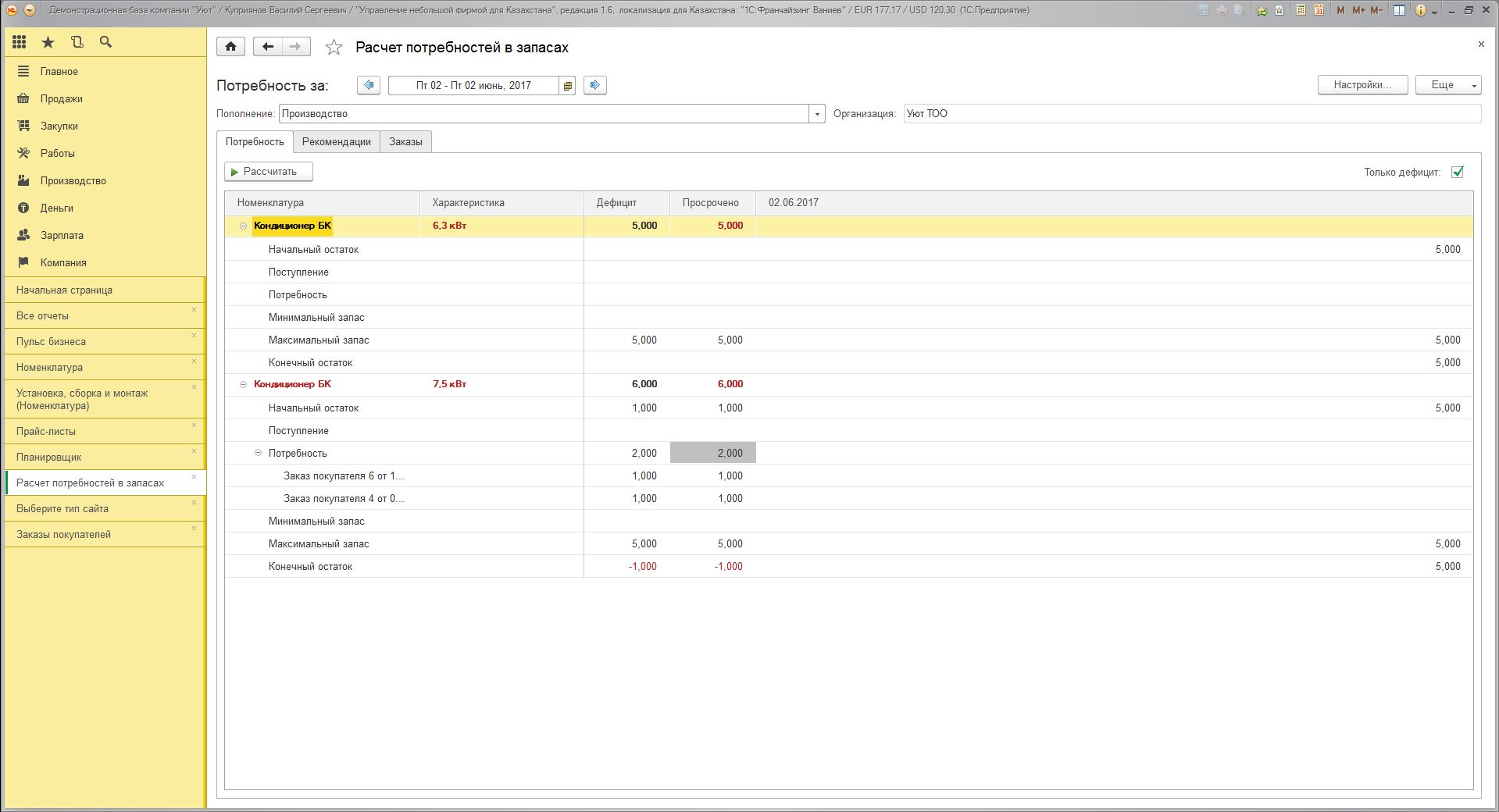
Task: Expand the 'Еще' dropdown menu
Action: point(1447,85)
